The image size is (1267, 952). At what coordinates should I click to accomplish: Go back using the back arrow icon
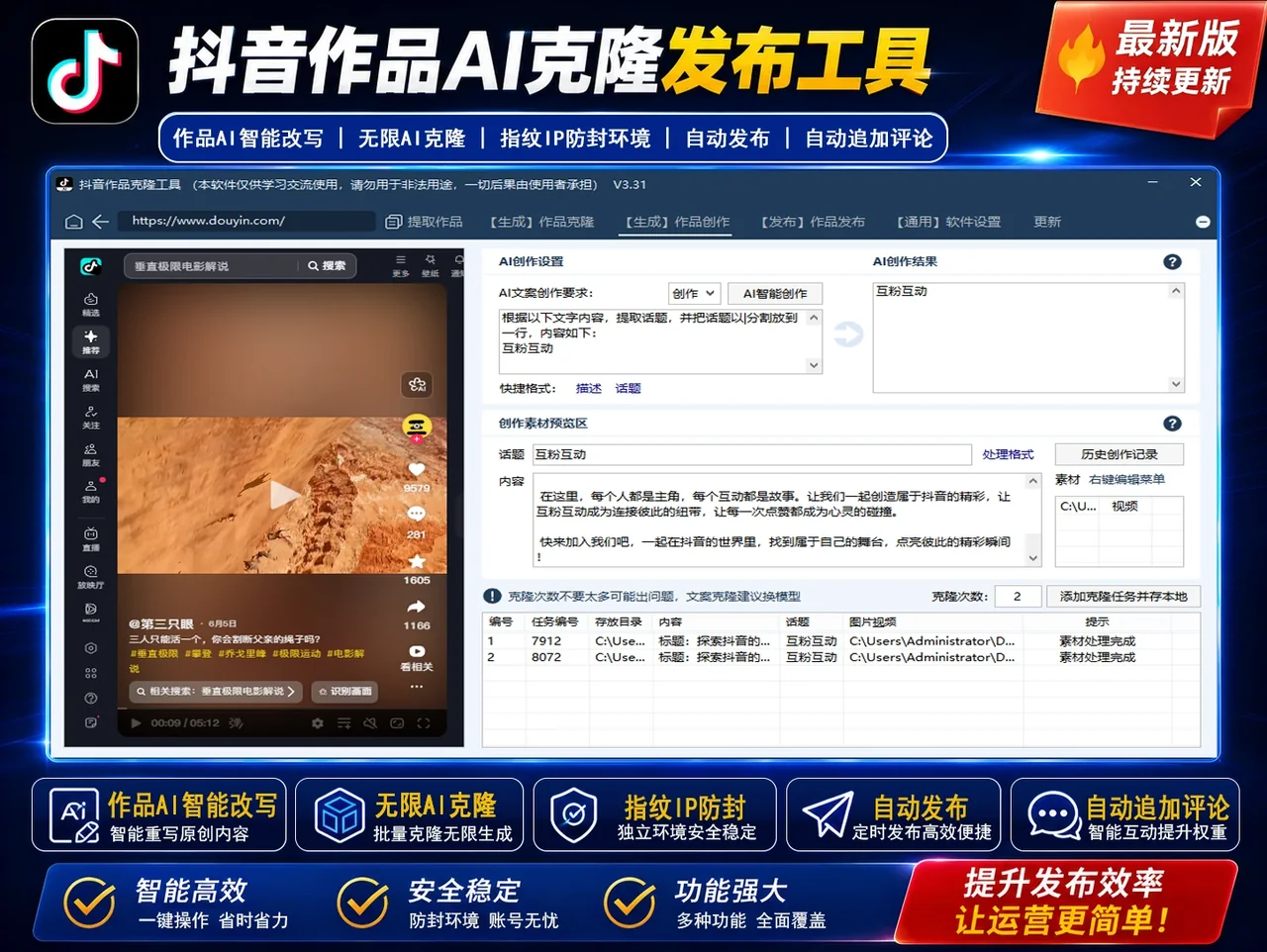(x=100, y=222)
